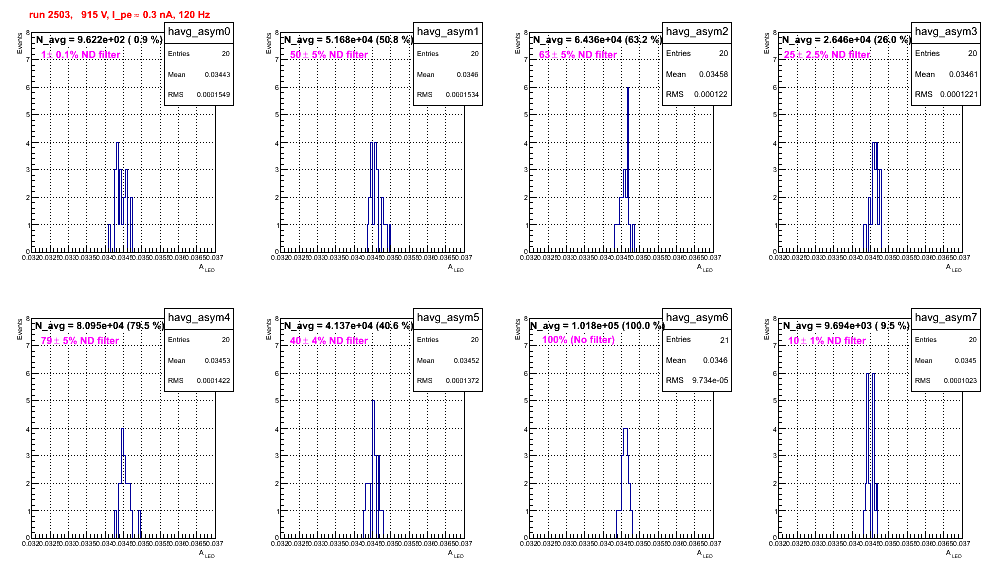Select the havg_asym3 stats box title
The height and width of the screenshot is (572, 996).
pyautogui.click(x=946, y=32)
